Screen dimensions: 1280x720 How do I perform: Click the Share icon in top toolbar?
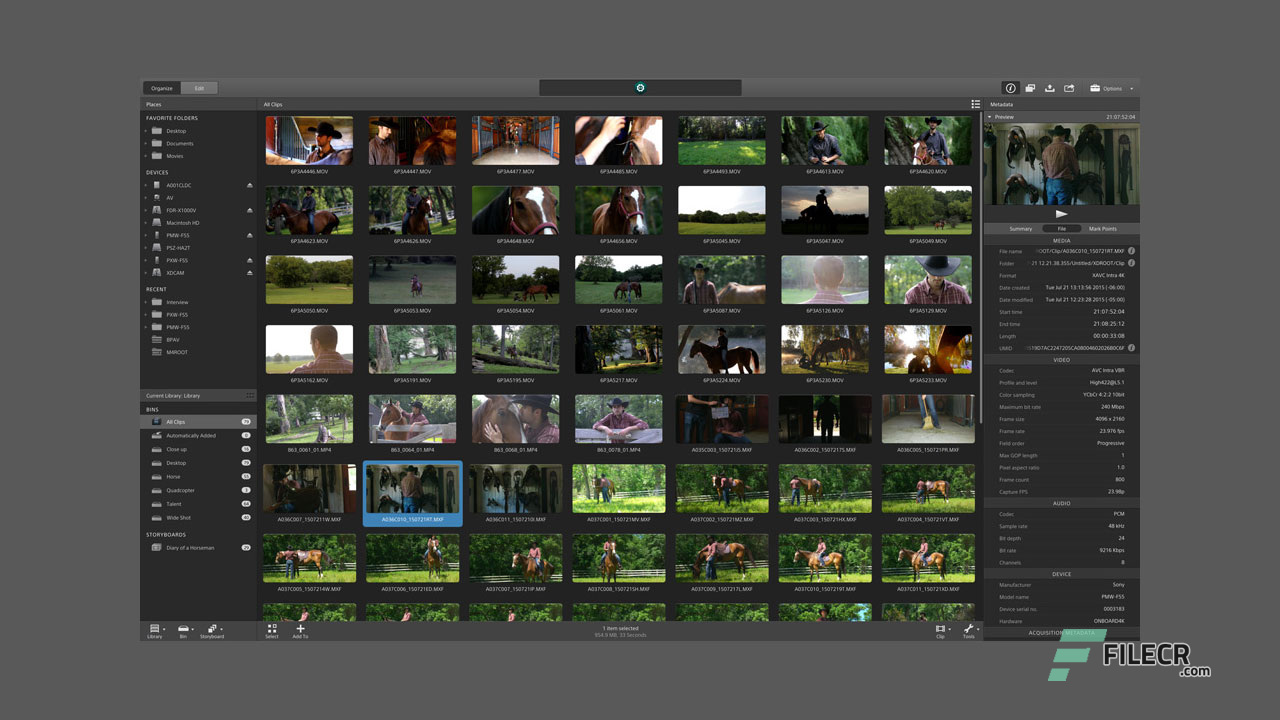coord(1069,88)
